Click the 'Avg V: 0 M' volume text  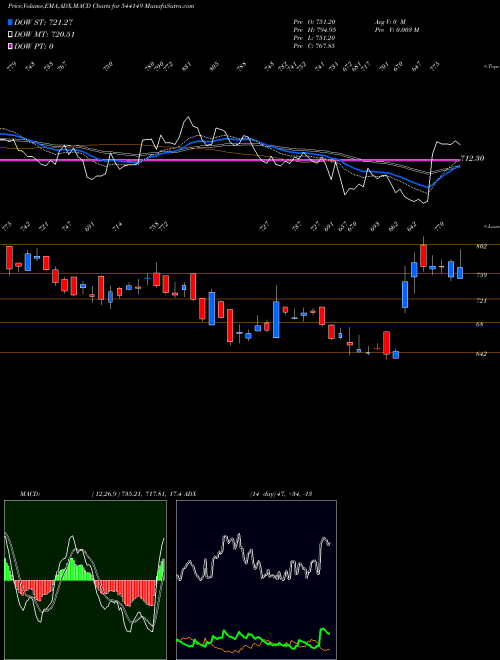389,22
